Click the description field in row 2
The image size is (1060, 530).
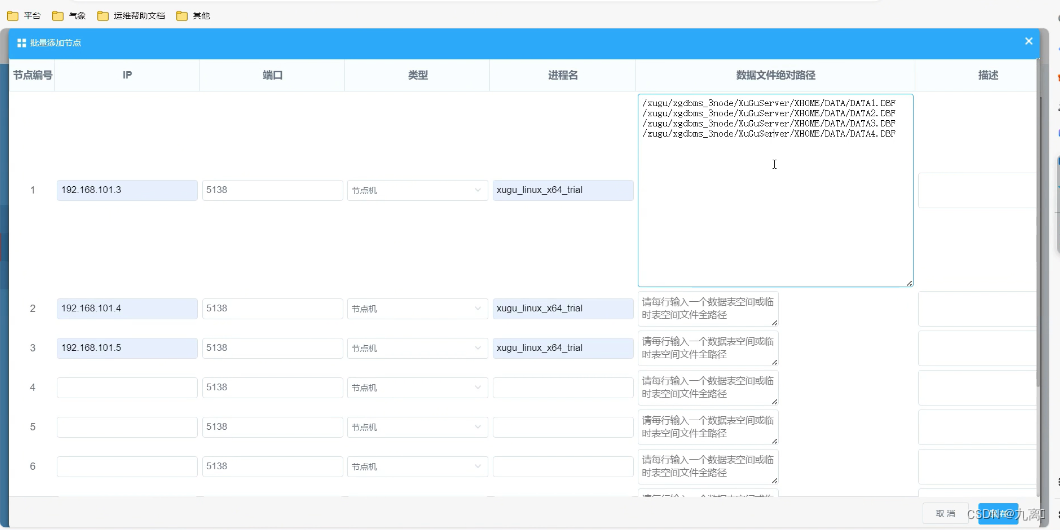[x=978, y=309]
